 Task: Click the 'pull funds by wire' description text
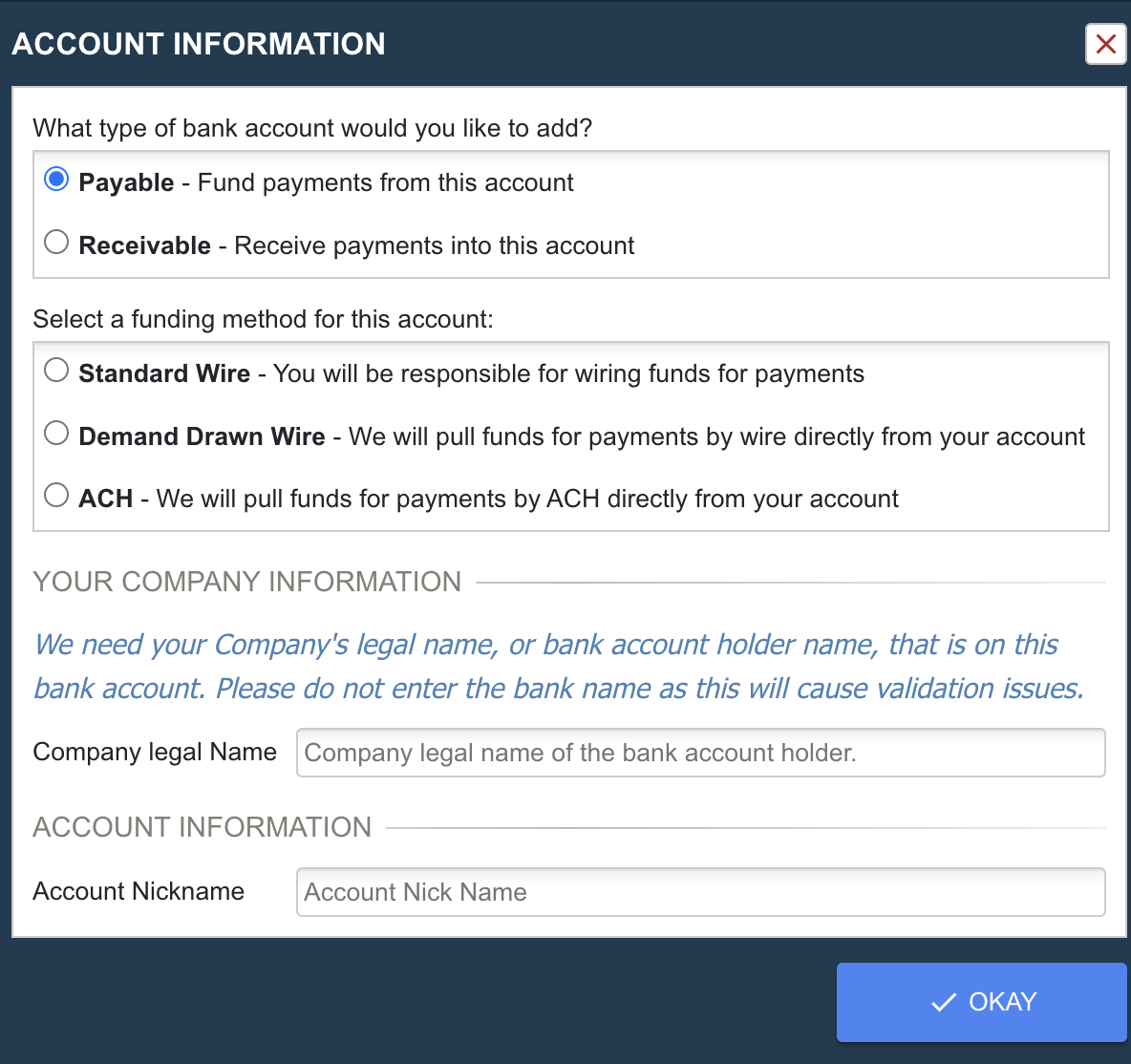pos(716,436)
